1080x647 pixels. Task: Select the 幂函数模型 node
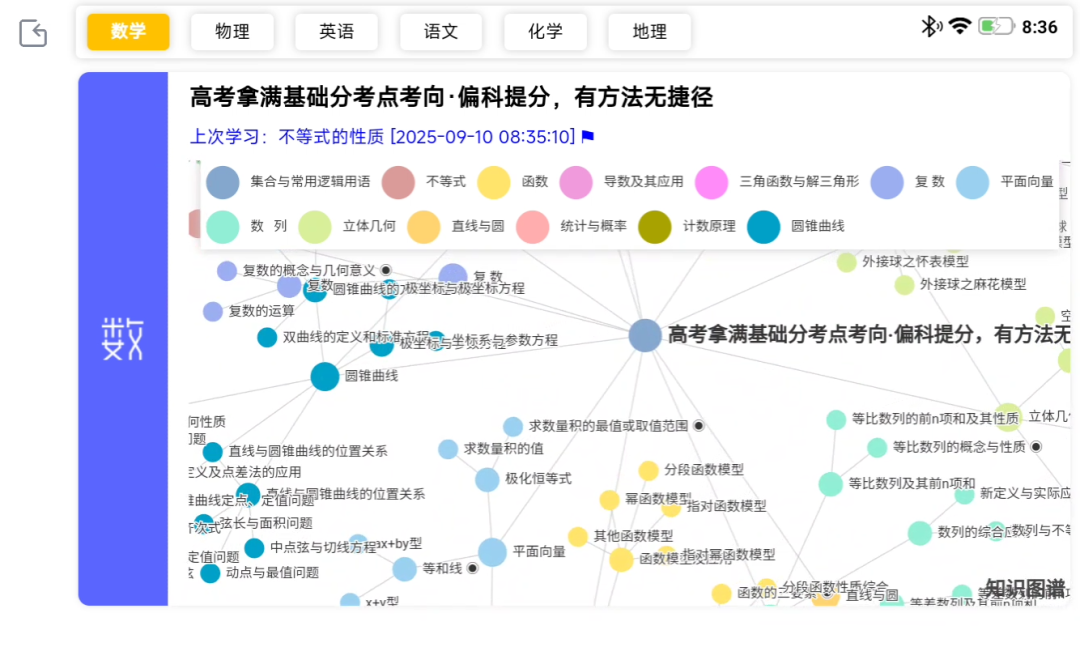(609, 500)
